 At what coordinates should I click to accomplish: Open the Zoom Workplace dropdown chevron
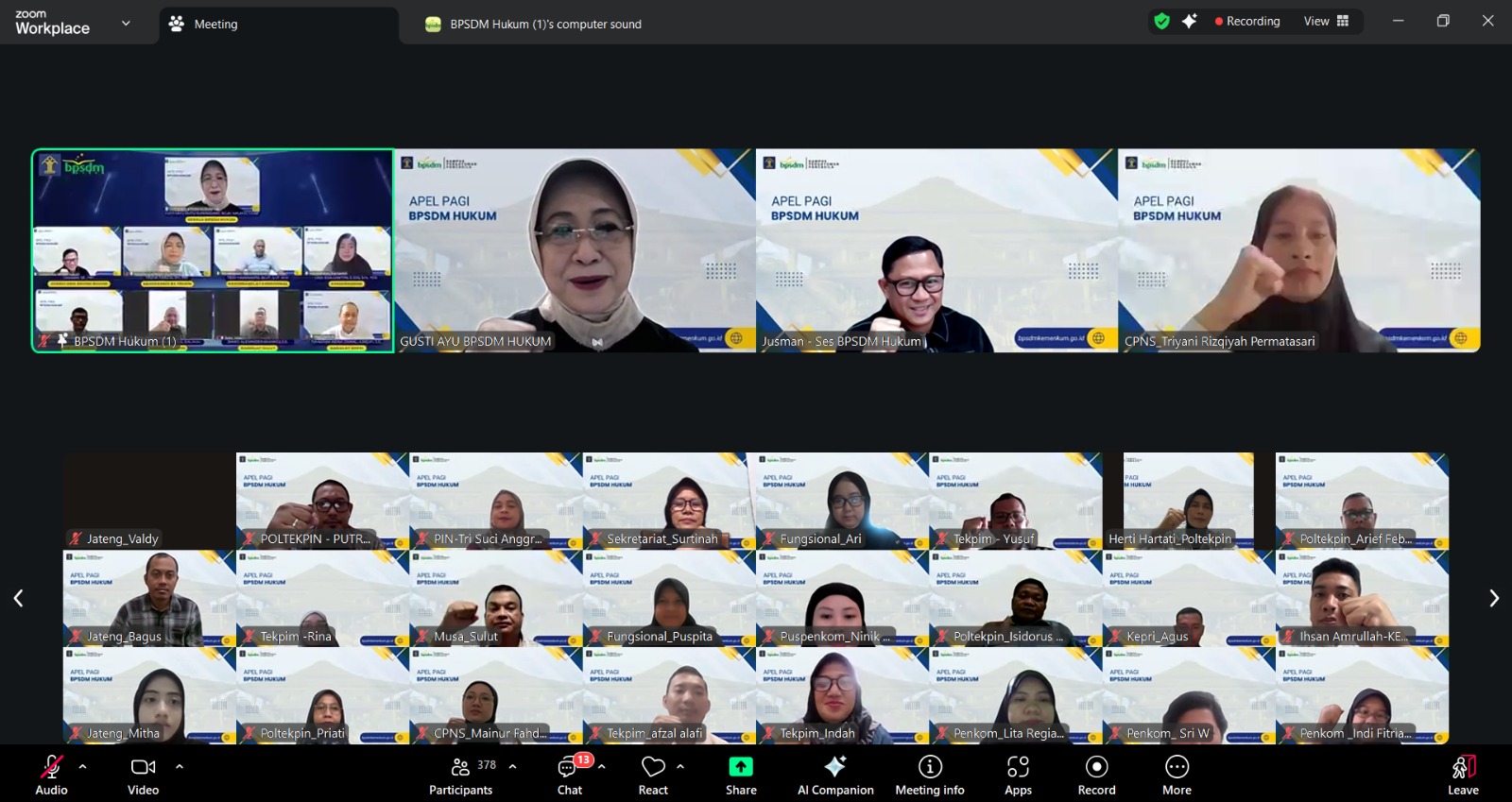tap(126, 23)
